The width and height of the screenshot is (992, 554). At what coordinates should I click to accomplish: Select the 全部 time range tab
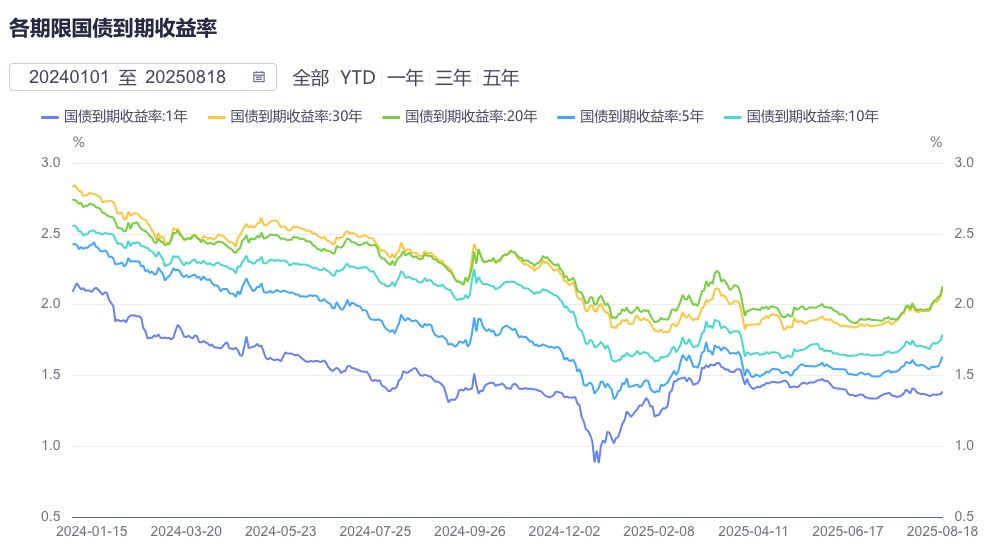[310, 77]
